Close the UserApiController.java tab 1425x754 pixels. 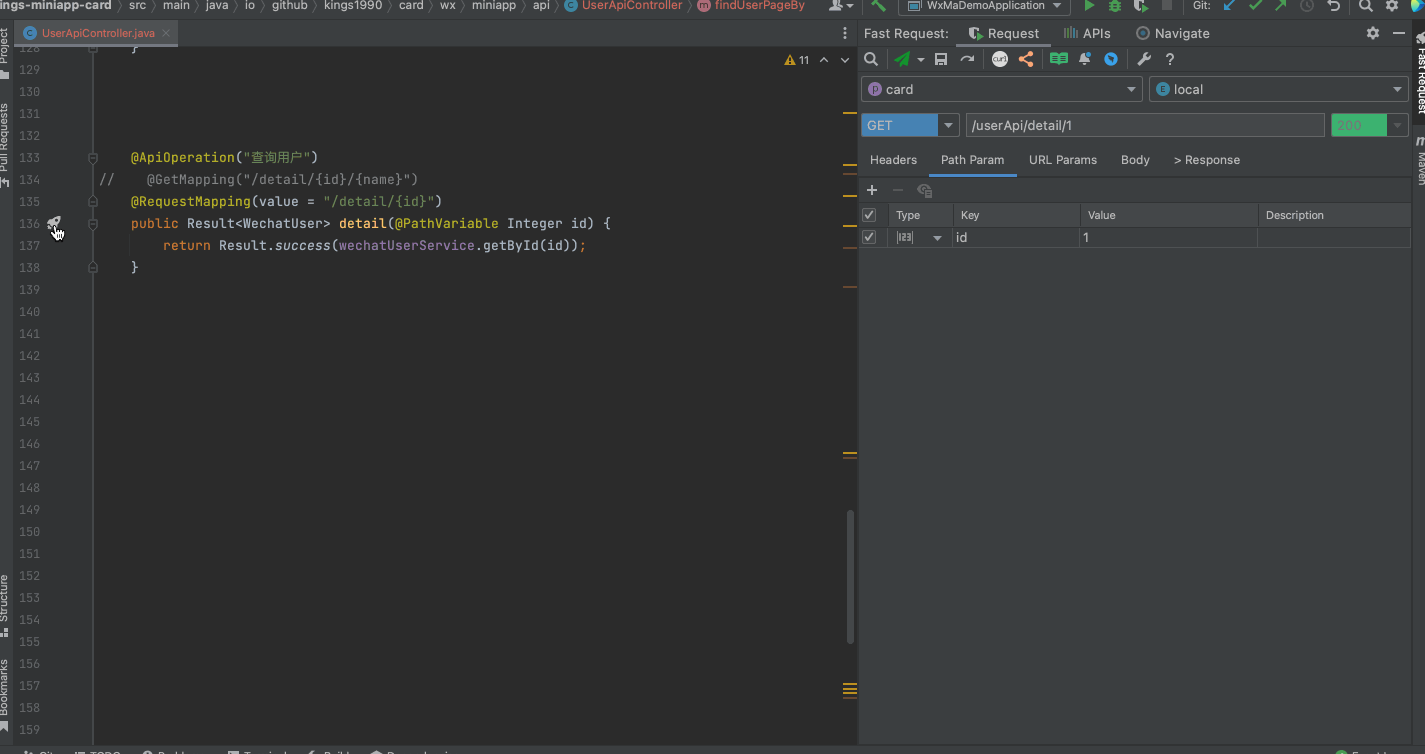tap(166, 33)
